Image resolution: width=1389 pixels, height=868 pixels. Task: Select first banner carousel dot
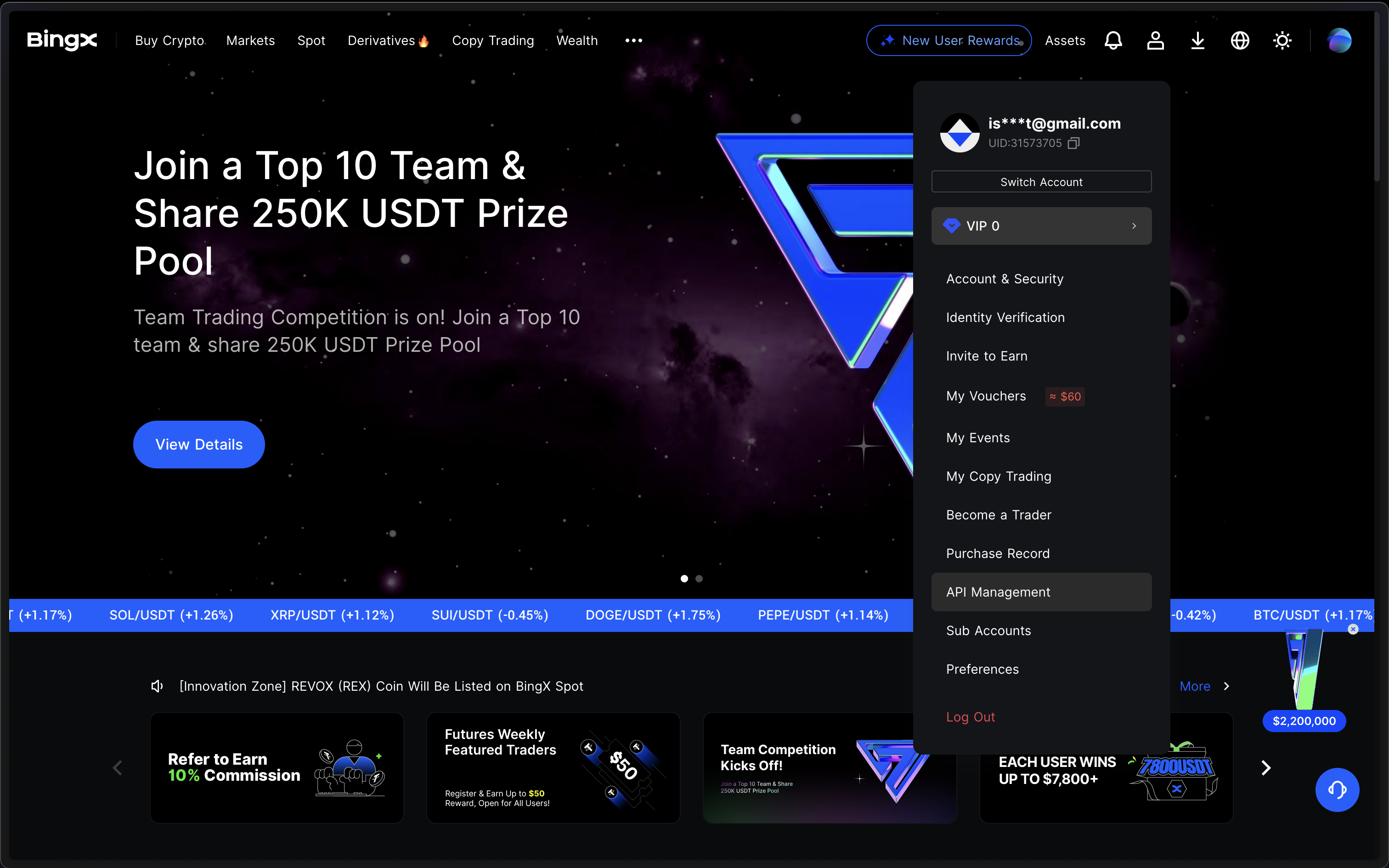tap(683, 578)
